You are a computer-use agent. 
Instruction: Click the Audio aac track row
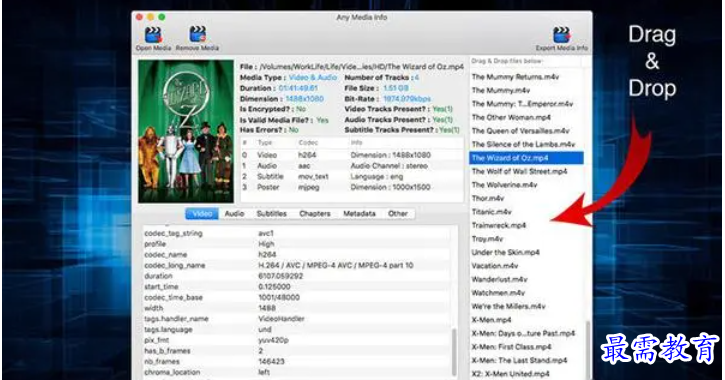tap(352, 165)
